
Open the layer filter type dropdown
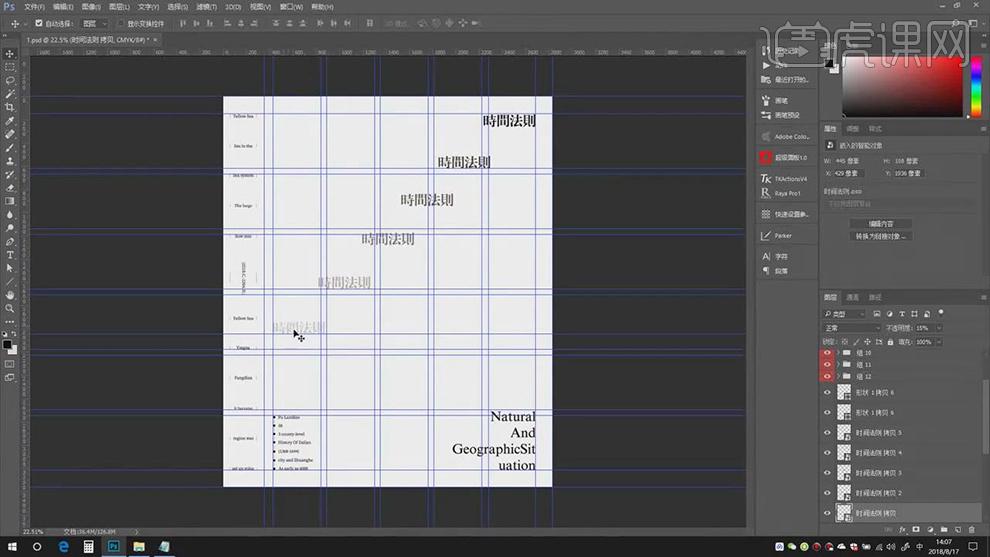click(x=844, y=314)
